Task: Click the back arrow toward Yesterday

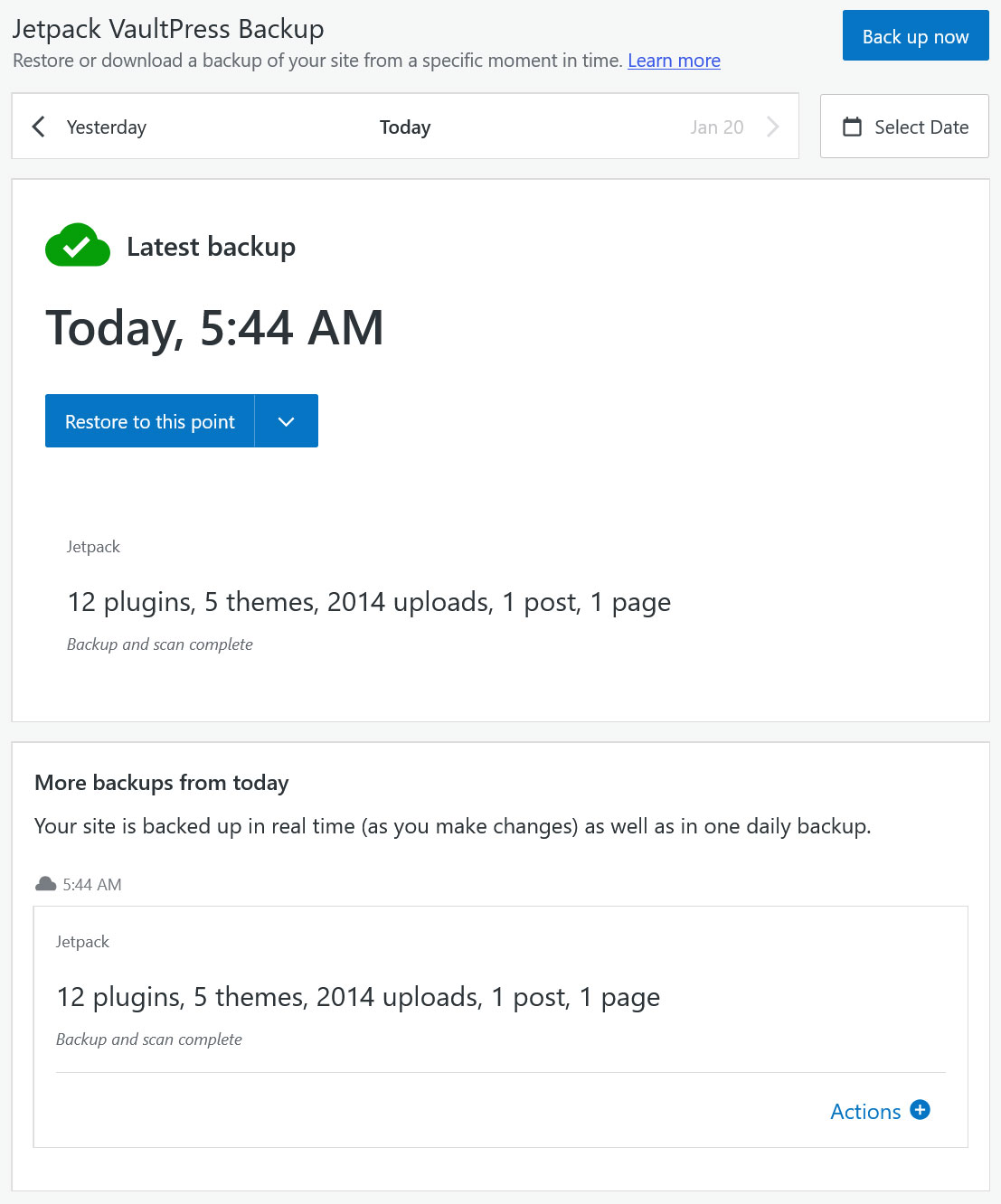Action: tap(38, 127)
